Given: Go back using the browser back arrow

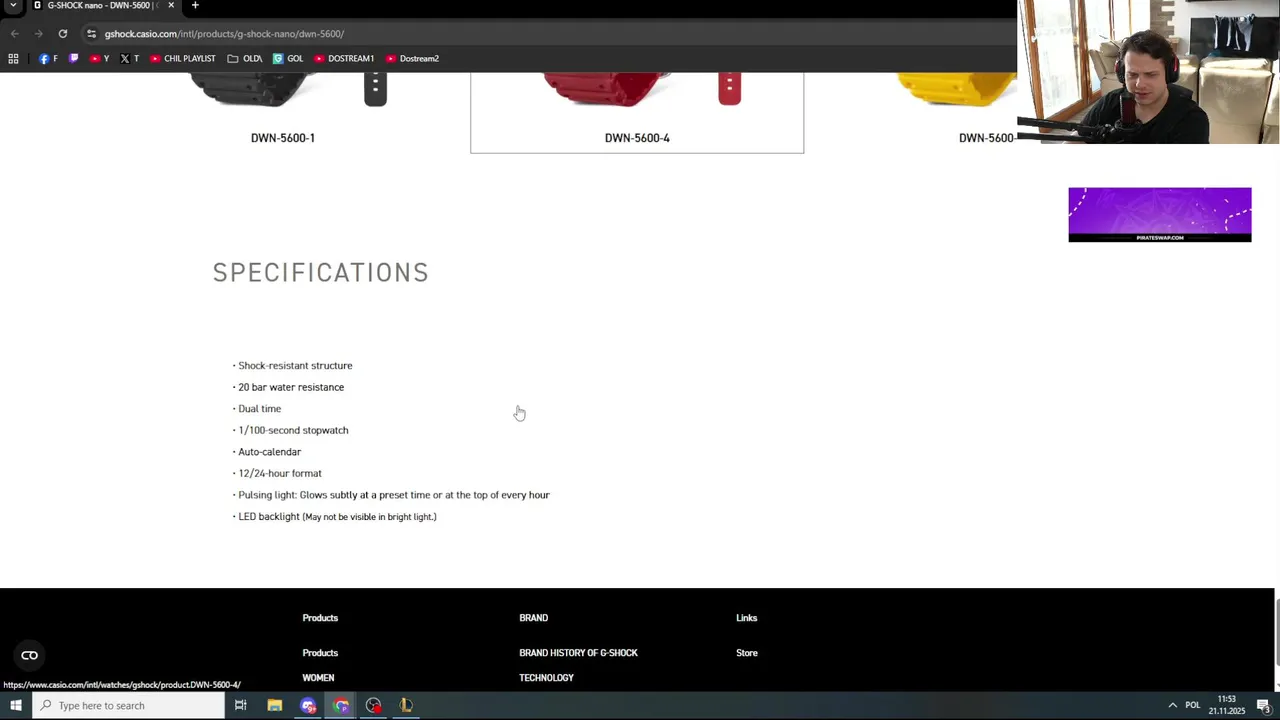Looking at the screenshot, I should [14, 33].
